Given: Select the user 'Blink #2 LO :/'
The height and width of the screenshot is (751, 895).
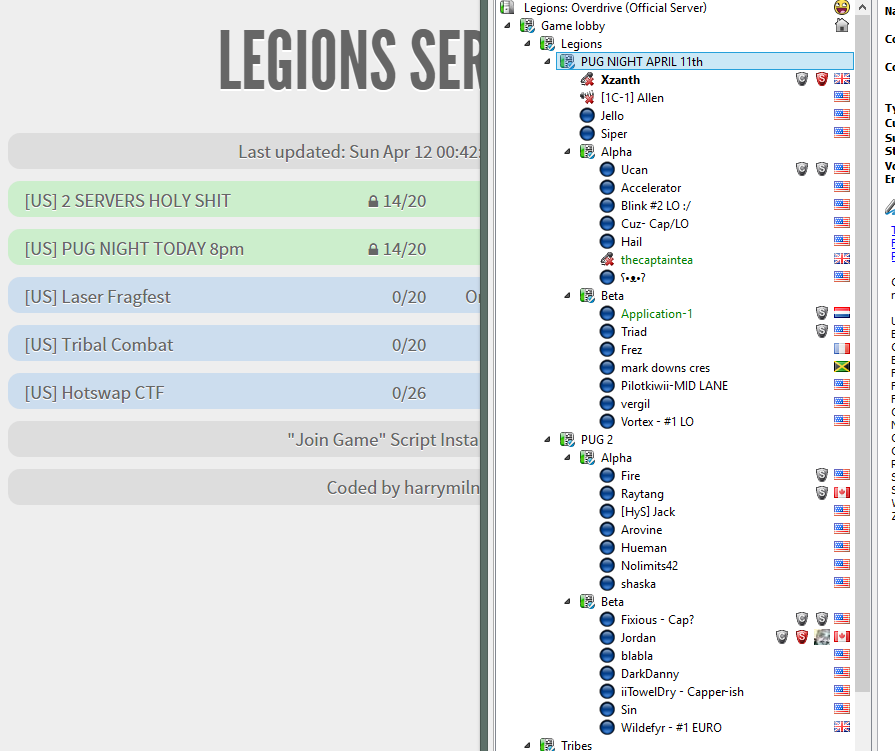Looking at the screenshot, I should coord(656,205).
